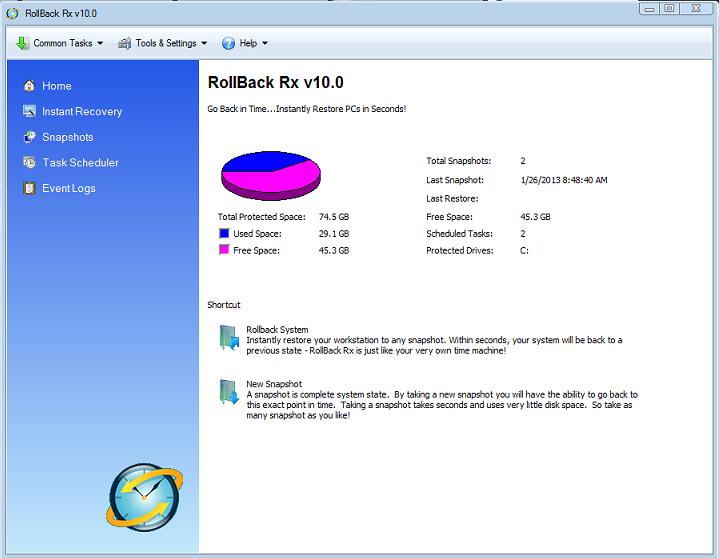Open the Tools & Settings menu
719x558 pixels.
(163, 43)
